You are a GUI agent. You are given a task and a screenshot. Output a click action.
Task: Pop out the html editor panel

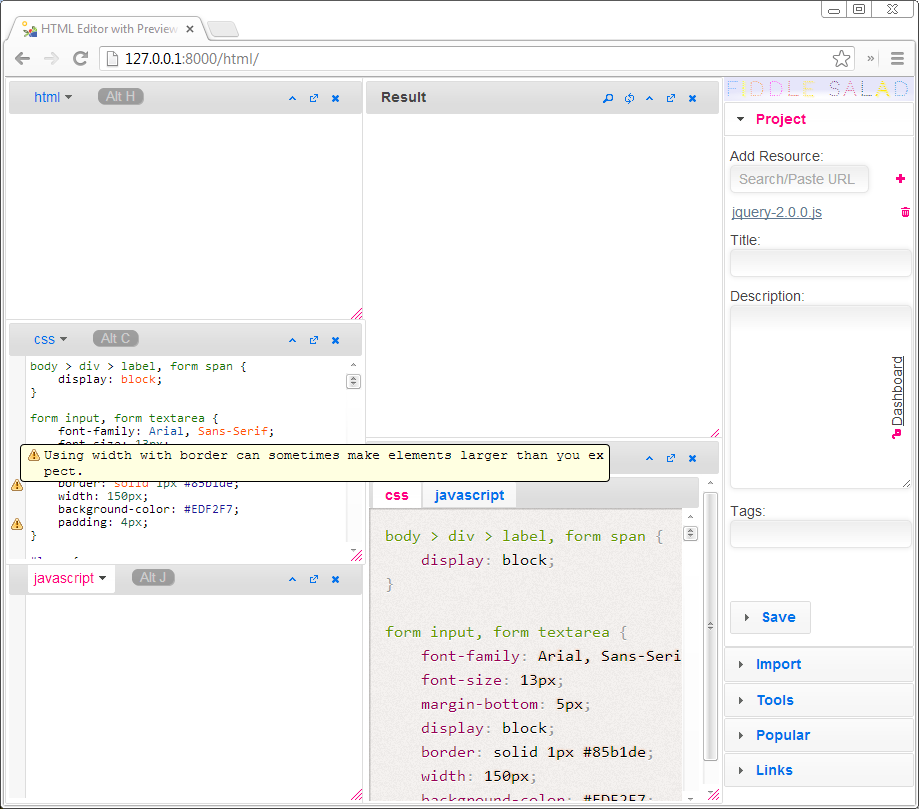click(314, 98)
